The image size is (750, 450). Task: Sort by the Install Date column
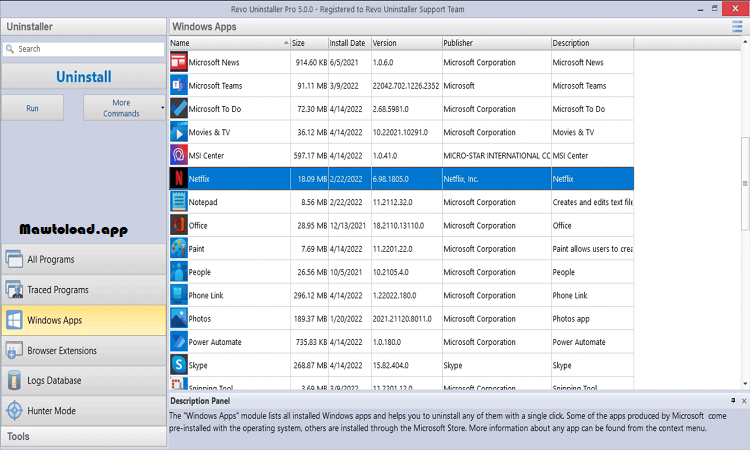click(350, 43)
